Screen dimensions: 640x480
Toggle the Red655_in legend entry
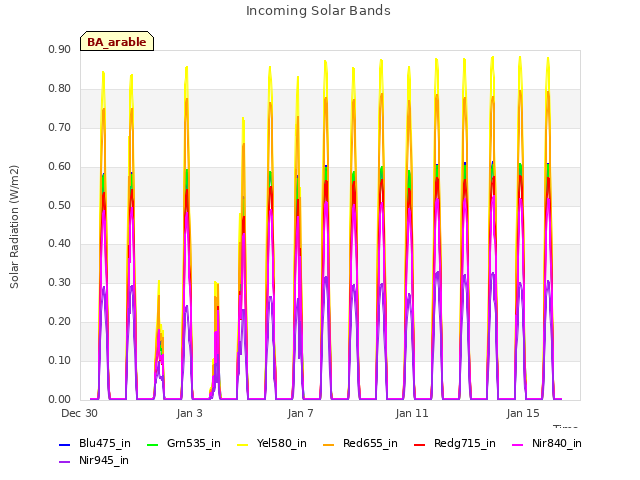pyautogui.click(x=360, y=443)
